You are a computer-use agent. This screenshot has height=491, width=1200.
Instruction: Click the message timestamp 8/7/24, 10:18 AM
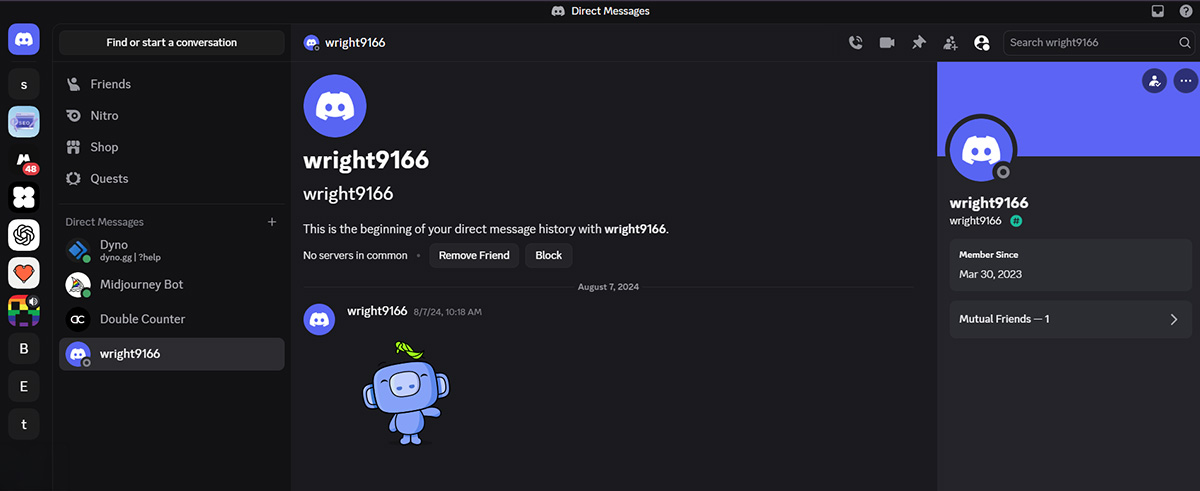448,312
